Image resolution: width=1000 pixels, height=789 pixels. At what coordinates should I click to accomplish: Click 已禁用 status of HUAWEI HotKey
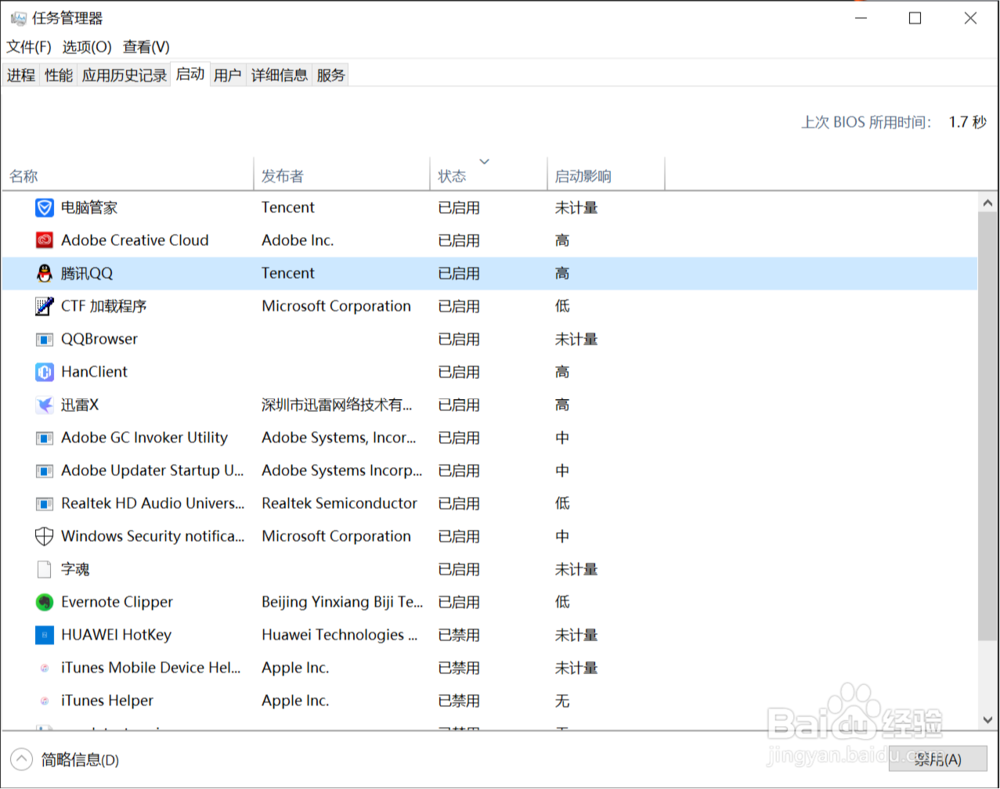click(459, 635)
